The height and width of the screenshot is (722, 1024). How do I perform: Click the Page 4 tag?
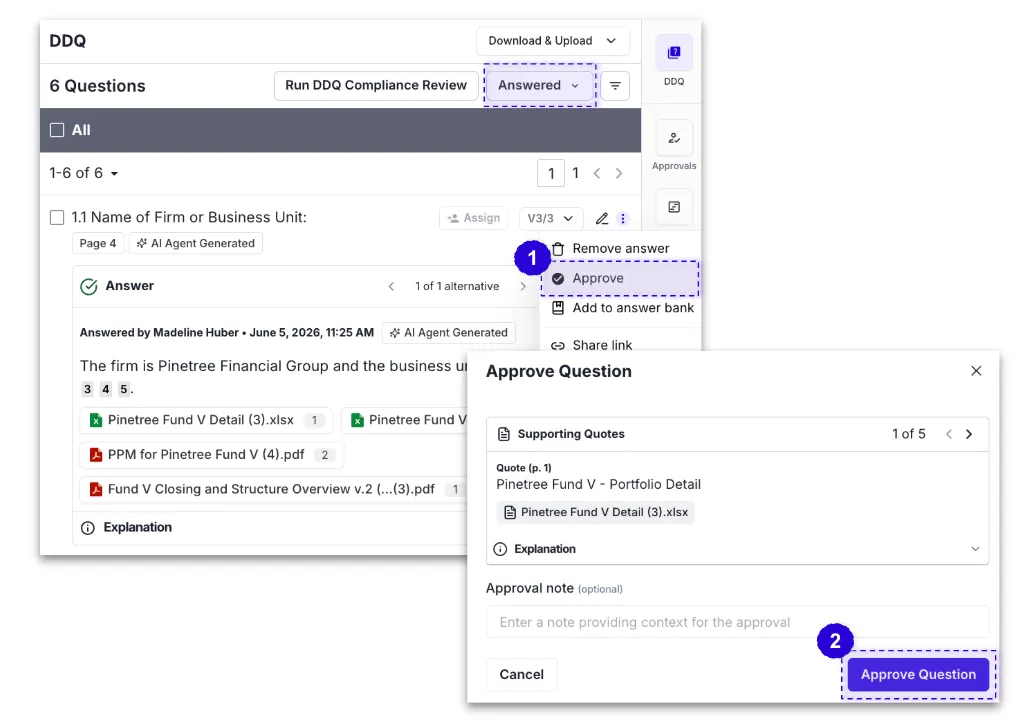98,243
